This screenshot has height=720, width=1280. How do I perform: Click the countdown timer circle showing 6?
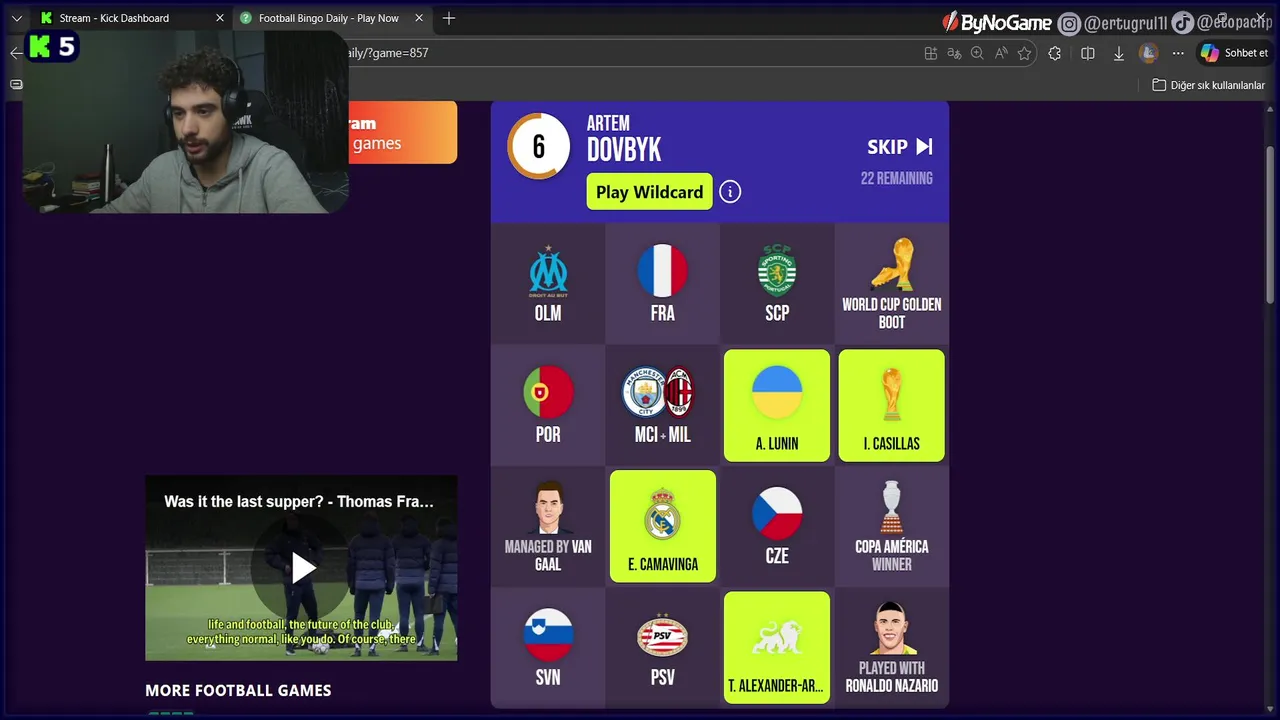pos(539,147)
